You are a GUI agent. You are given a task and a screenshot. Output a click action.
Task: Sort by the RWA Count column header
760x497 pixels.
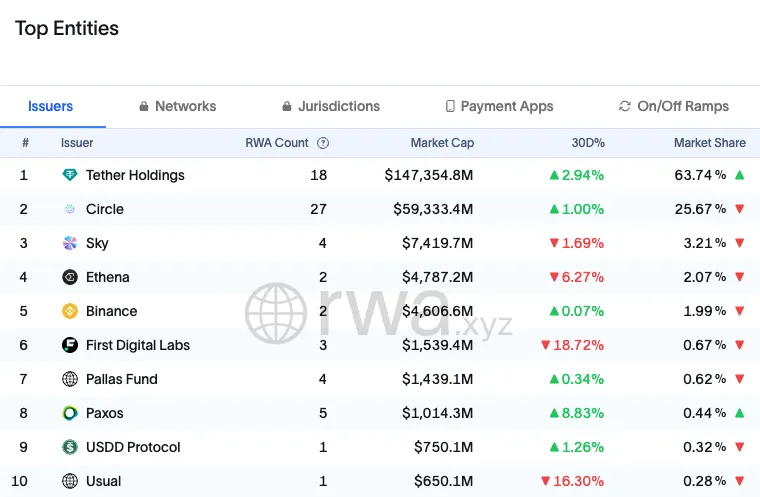(277, 143)
